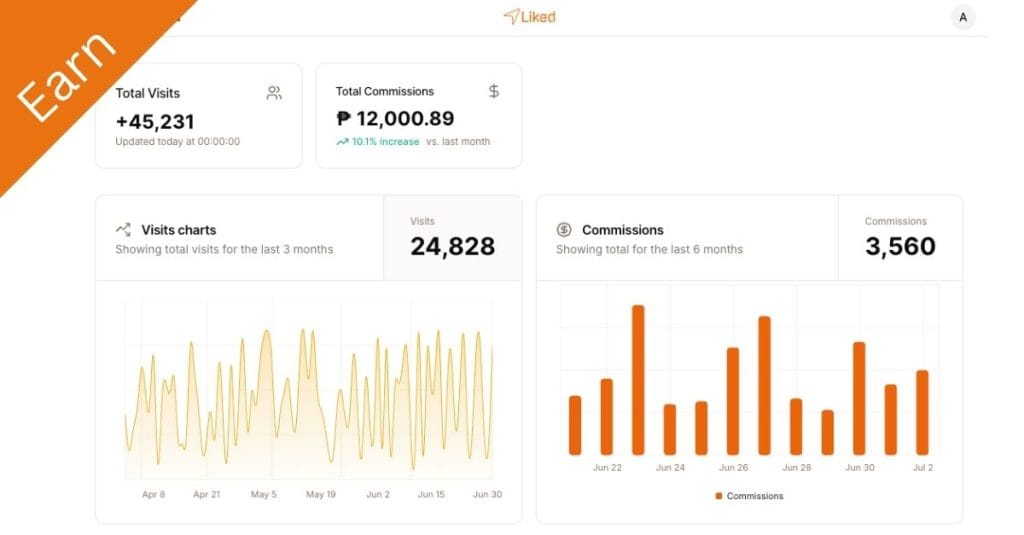The height and width of the screenshot is (535, 1024).
Task: Click the May 5 label on visits chart
Action: tap(263, 494)
